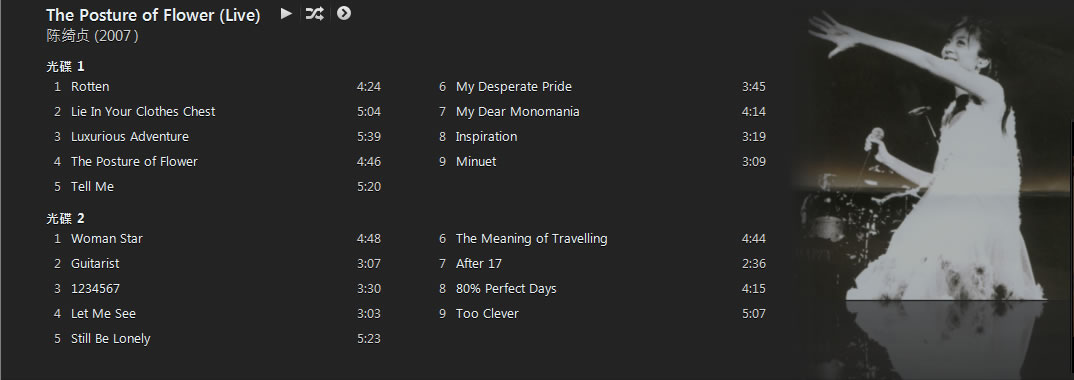
Task: Select track Rotten
Action: 216,87
